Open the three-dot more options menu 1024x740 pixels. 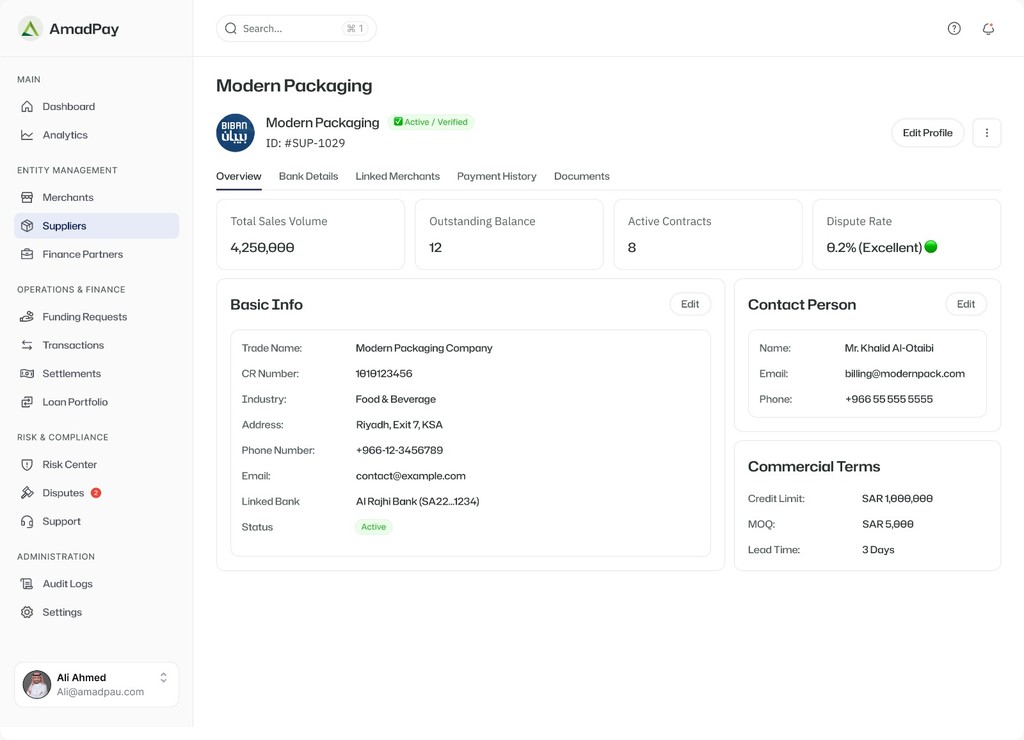(x=986, y=133)
